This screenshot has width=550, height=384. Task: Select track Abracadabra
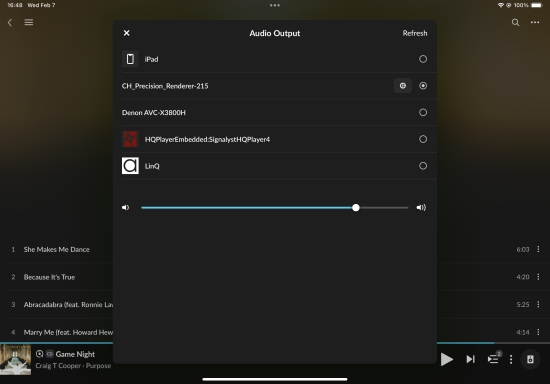(68, 304)
